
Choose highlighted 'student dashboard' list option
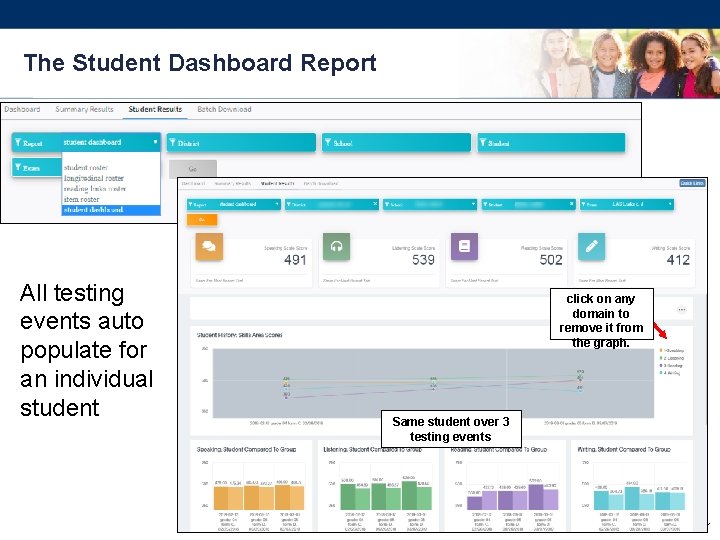tap(111, 210)
